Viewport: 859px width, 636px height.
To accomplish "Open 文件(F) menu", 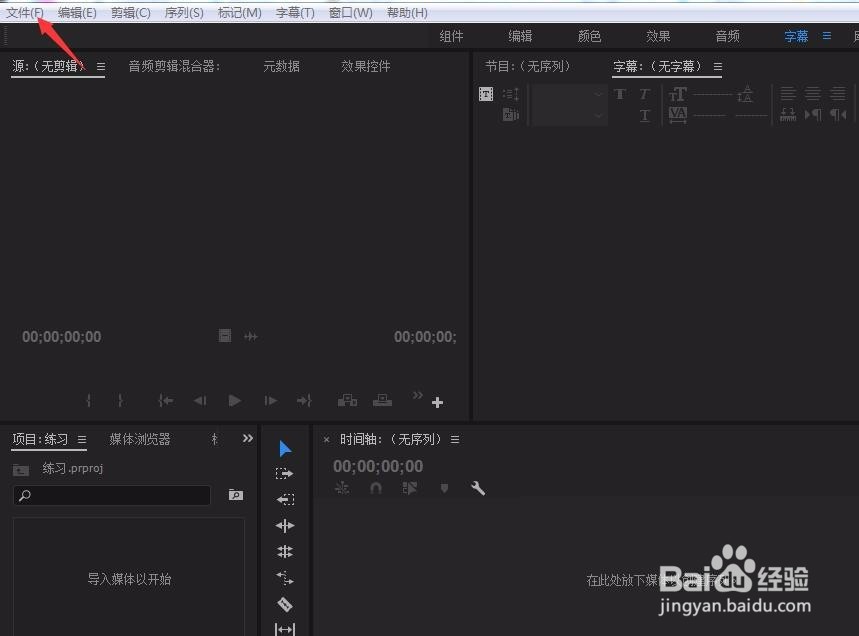I will click(25, 13).
